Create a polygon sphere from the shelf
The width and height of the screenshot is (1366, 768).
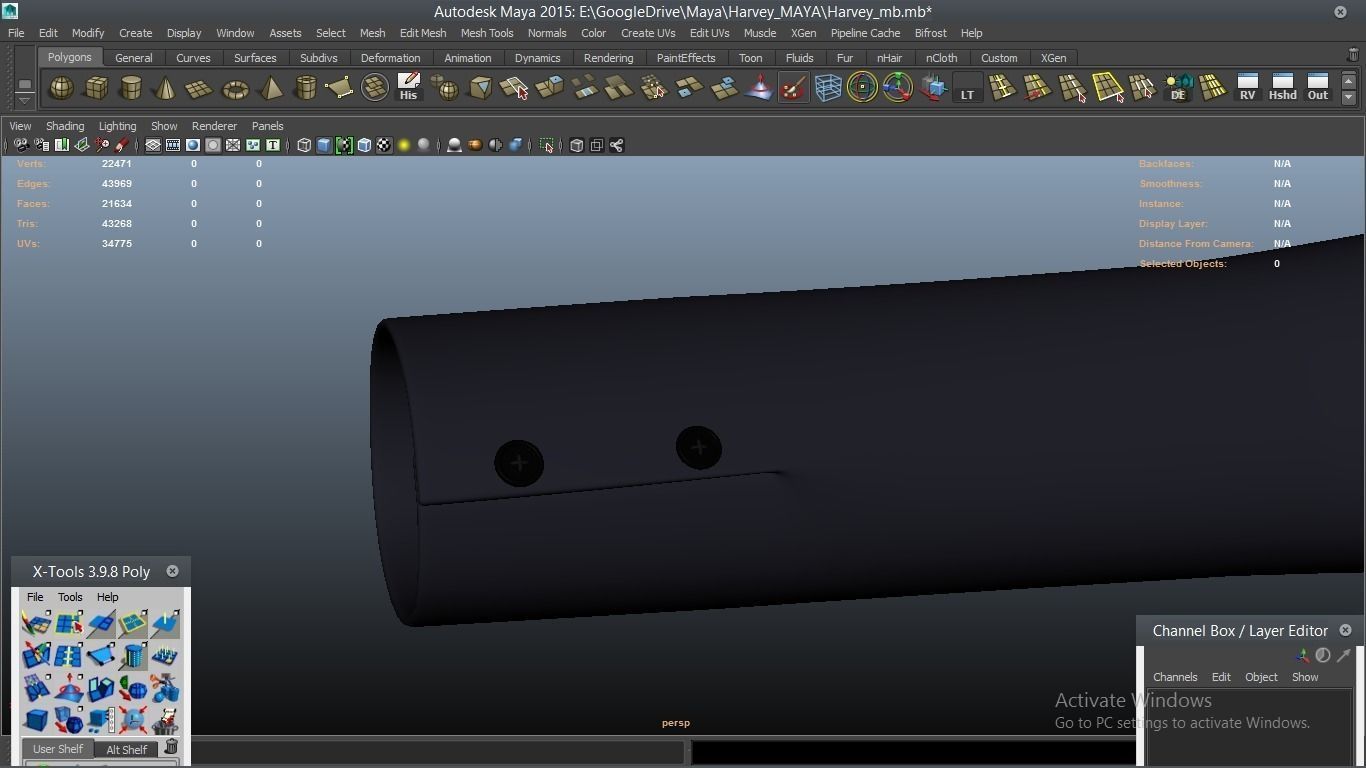tap(61, 88)
